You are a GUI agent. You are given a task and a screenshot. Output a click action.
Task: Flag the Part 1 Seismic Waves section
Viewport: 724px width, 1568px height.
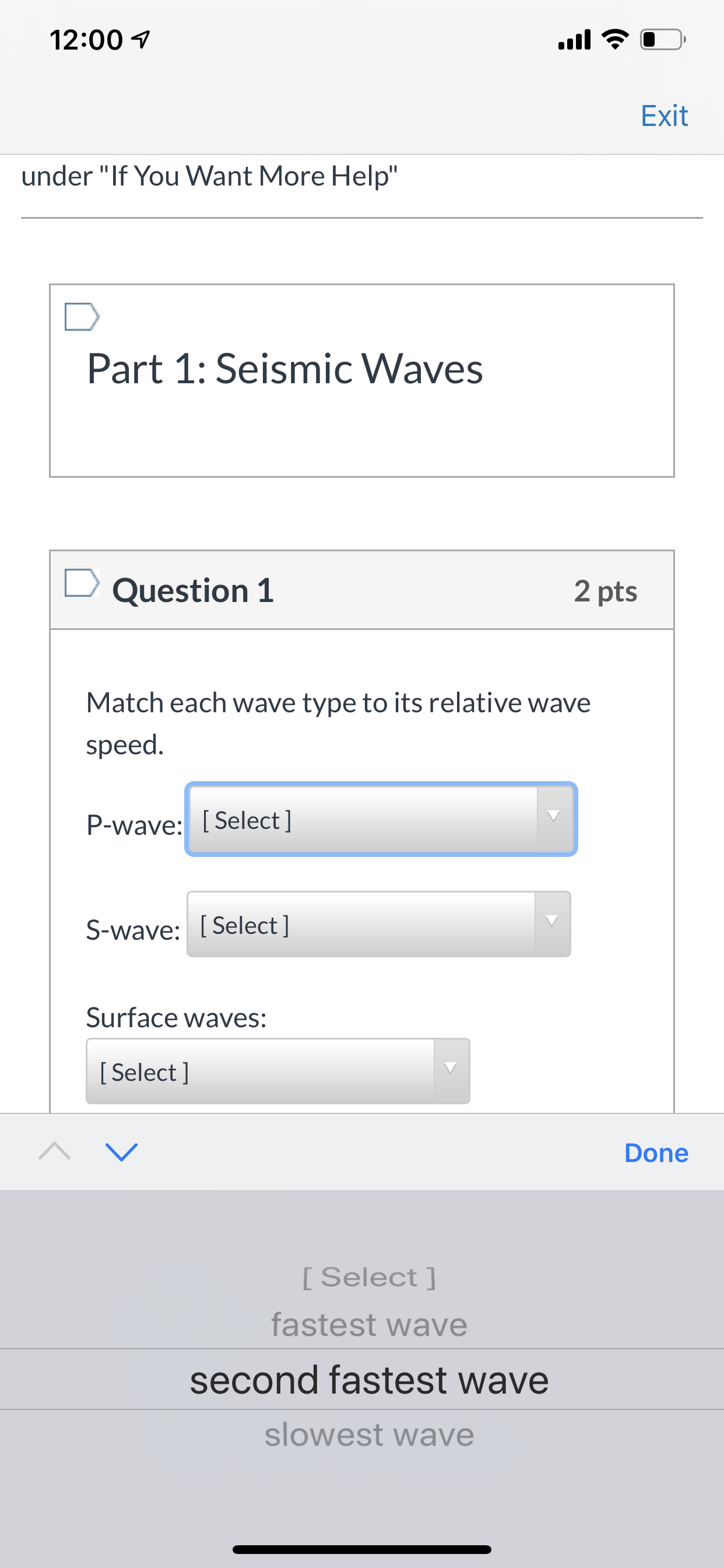82,317
